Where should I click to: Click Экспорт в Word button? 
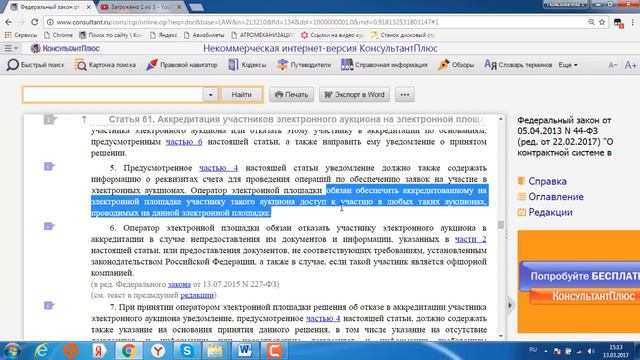click(354, 95)
